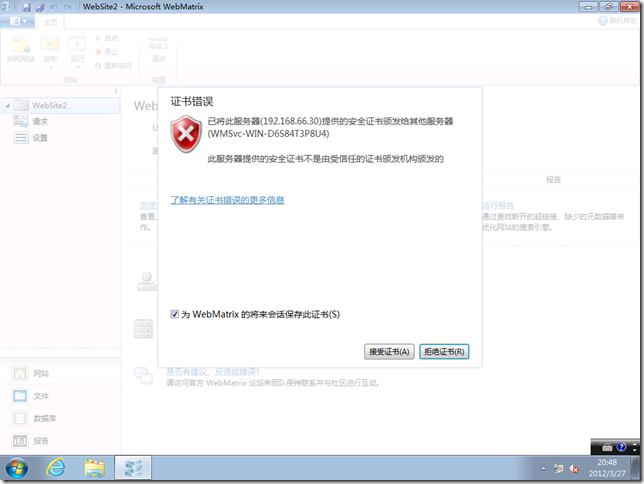Click the feedback speech bubbles icon
Viewport: 644px width, 484px height.
point(143,376)
